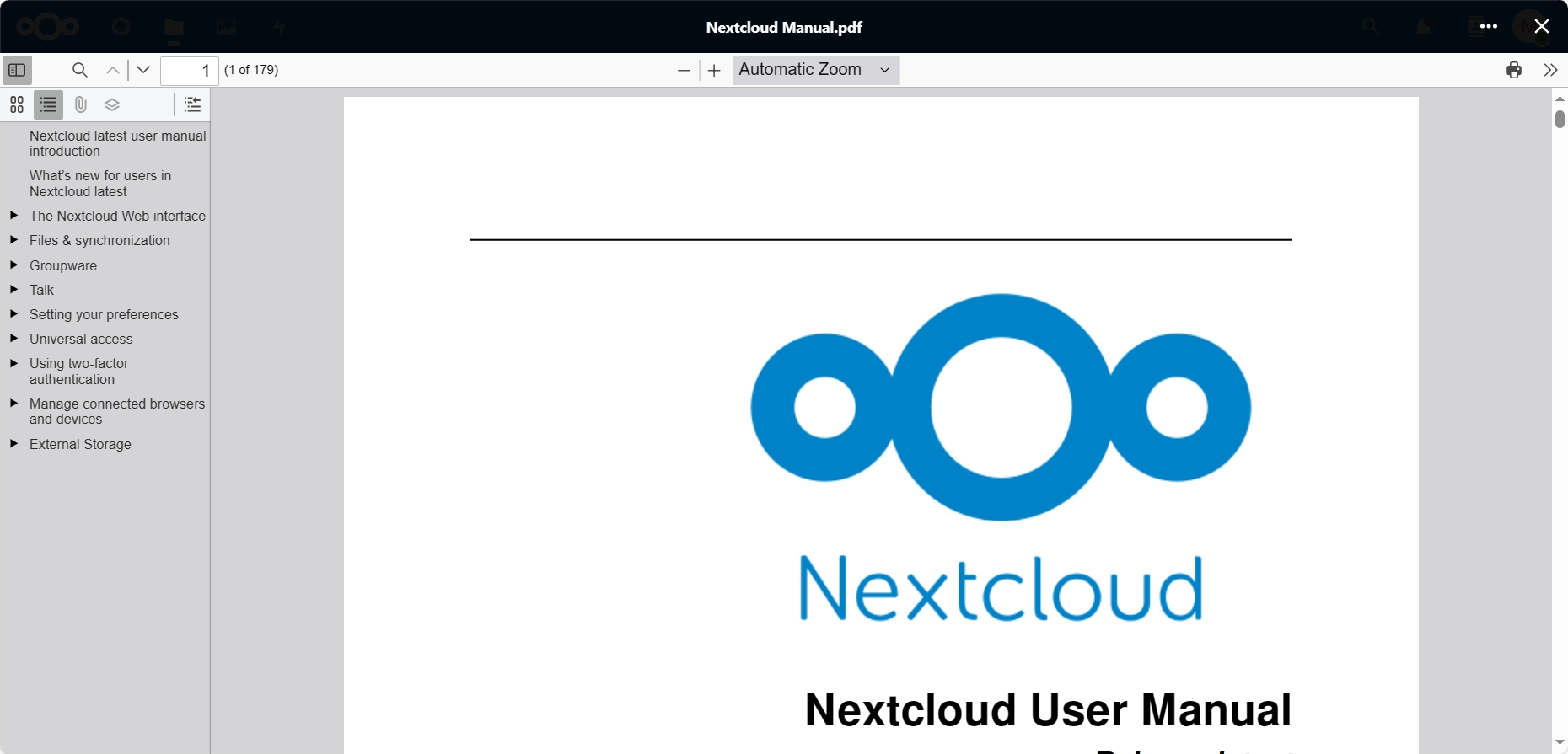Show page thumbnails view
Image resolution: width=1568 pixels, height=754 pixels.
[17, 104]
